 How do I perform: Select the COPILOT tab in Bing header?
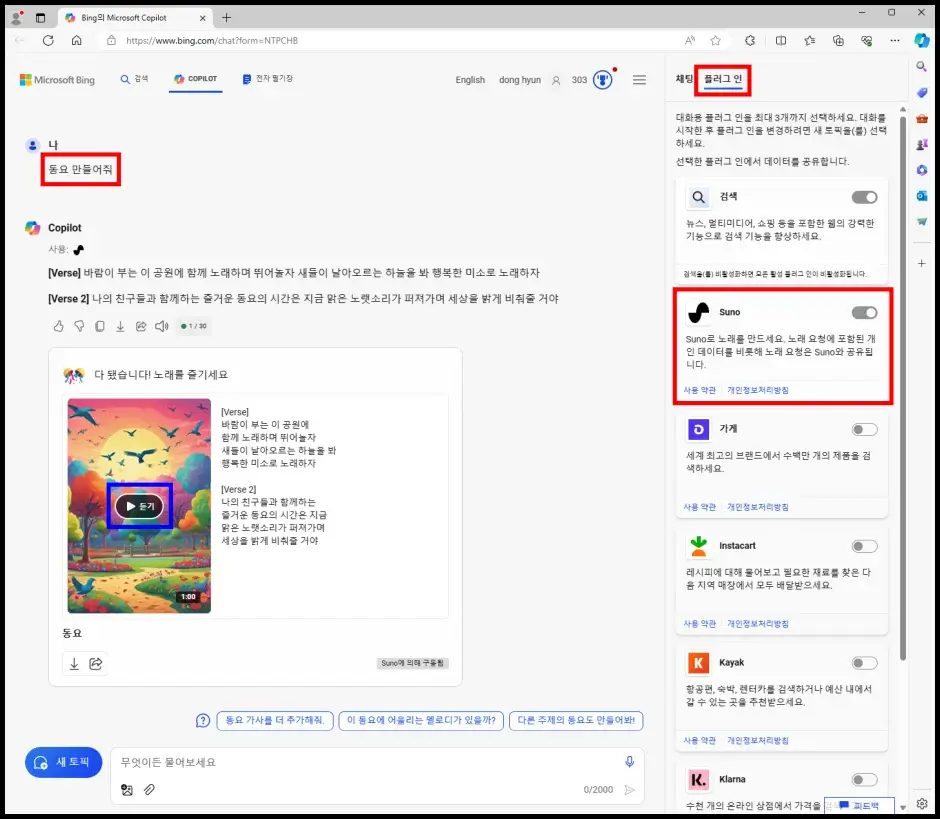point(195,79)
